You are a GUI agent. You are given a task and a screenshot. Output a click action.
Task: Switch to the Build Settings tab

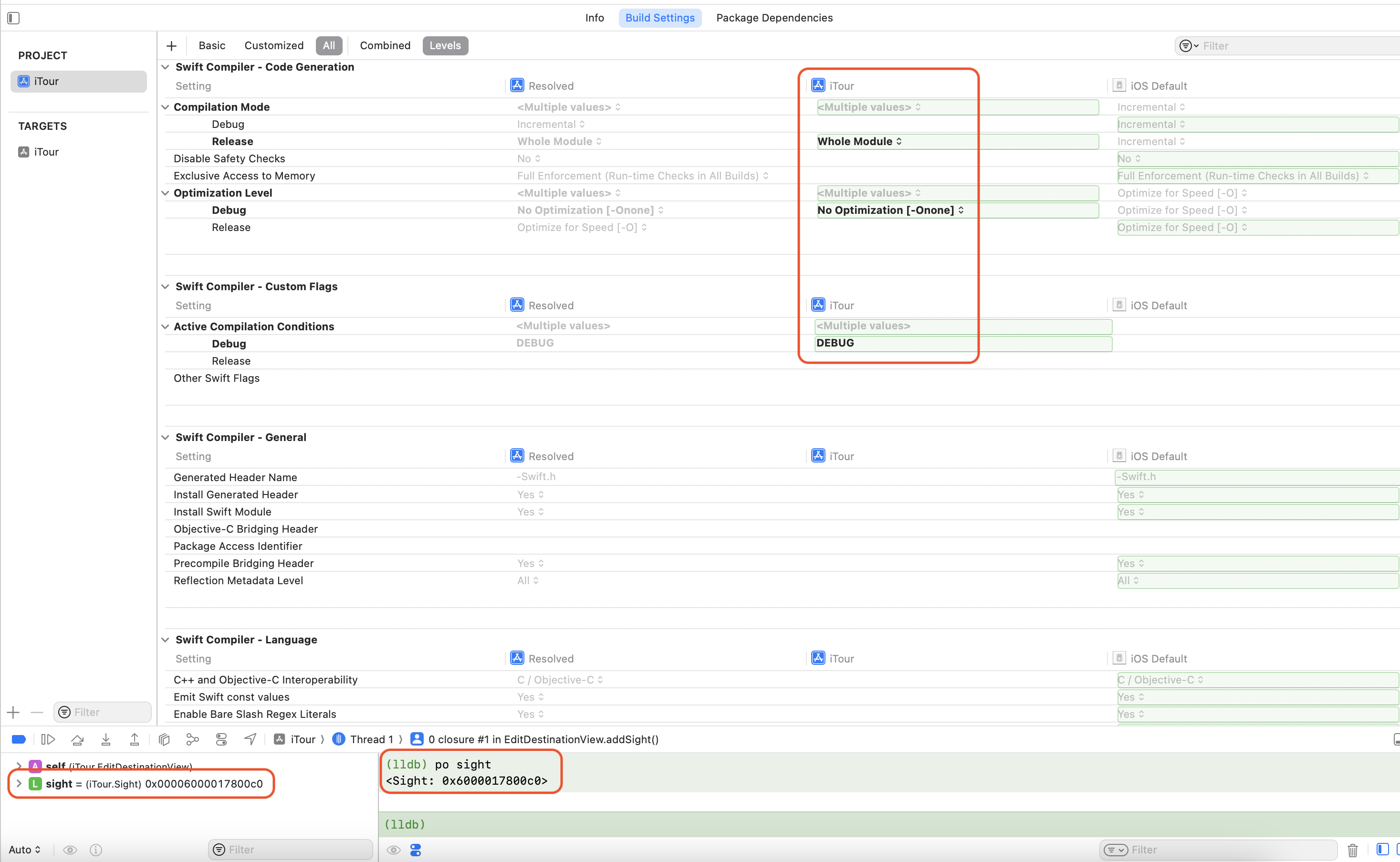coord(660,18)
